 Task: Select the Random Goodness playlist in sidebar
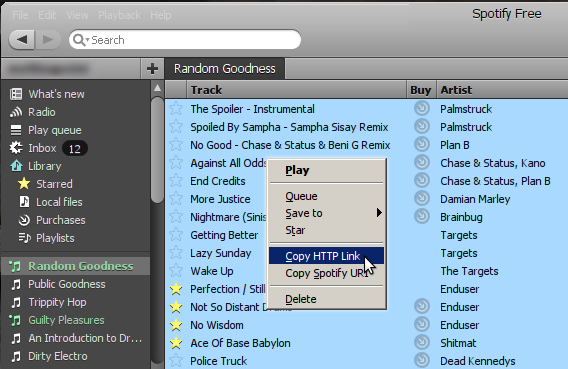pos(75,266)
